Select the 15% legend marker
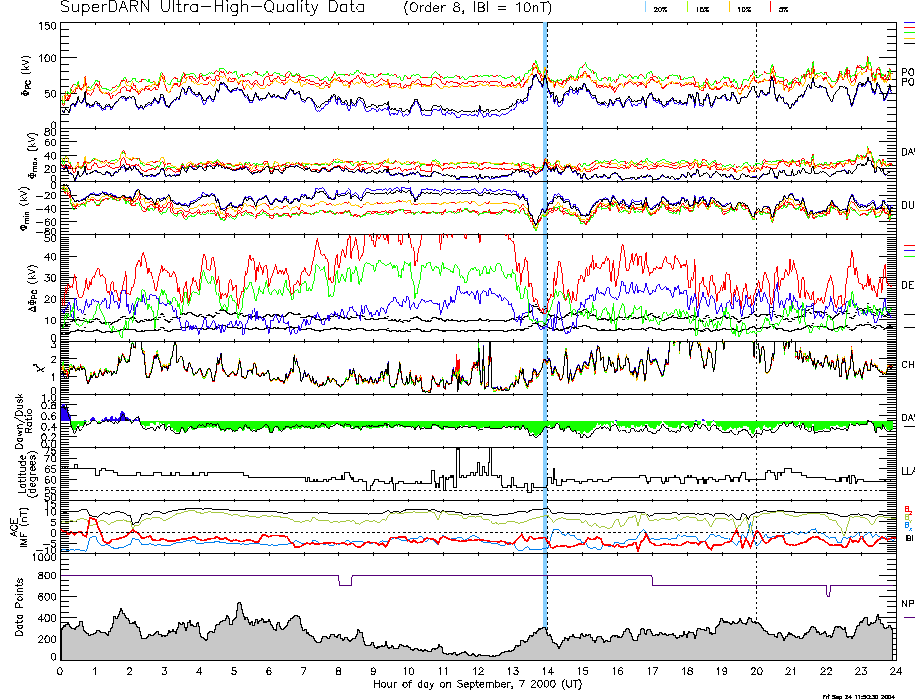Image resolution: width=915 pixels, height=700 pixels. (701, 7)
